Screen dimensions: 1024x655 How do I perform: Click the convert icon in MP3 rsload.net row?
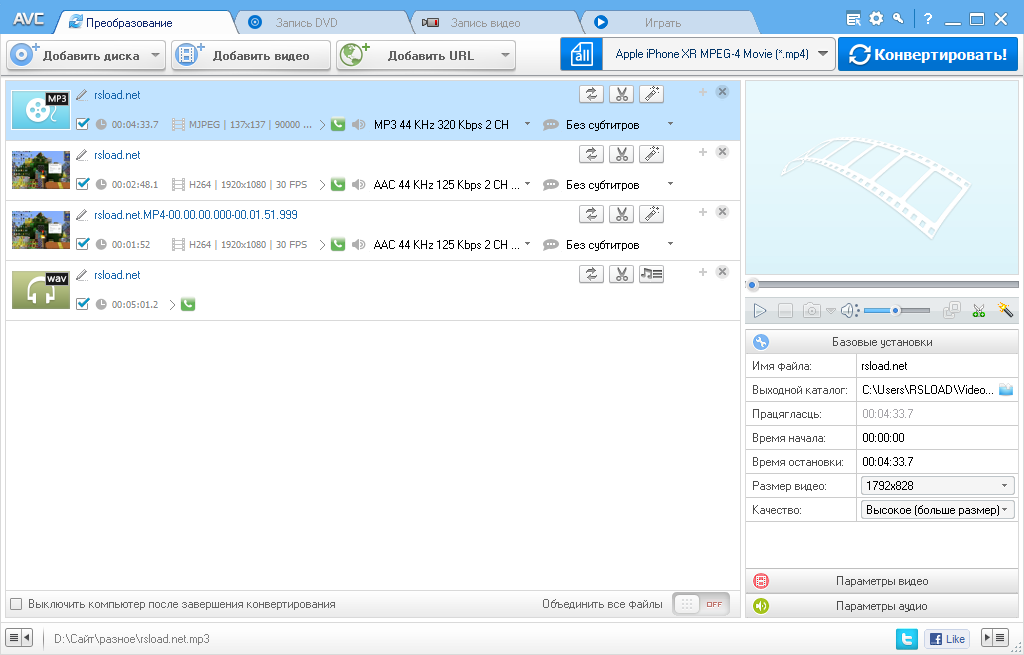pos(591,94)
